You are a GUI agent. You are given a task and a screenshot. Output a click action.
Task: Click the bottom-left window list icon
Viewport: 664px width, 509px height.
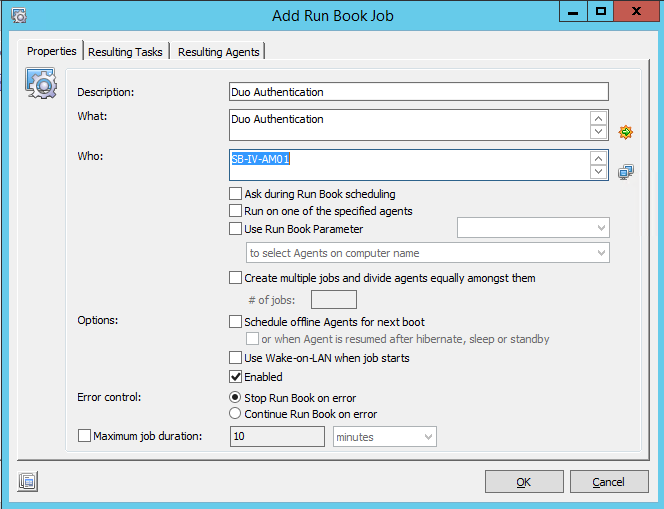28,481
